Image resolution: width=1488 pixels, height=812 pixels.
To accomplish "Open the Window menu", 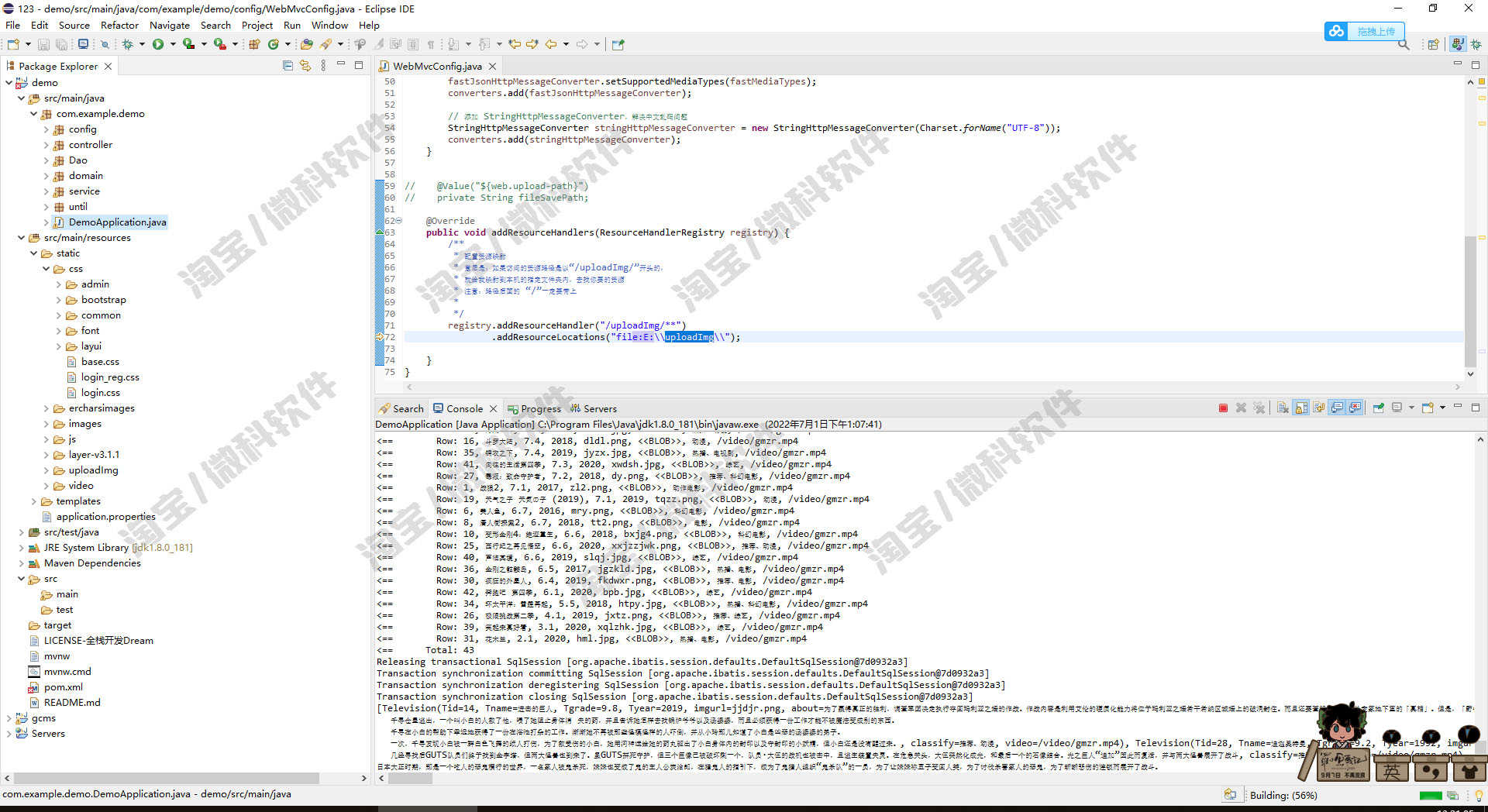I will click(329, 25).
